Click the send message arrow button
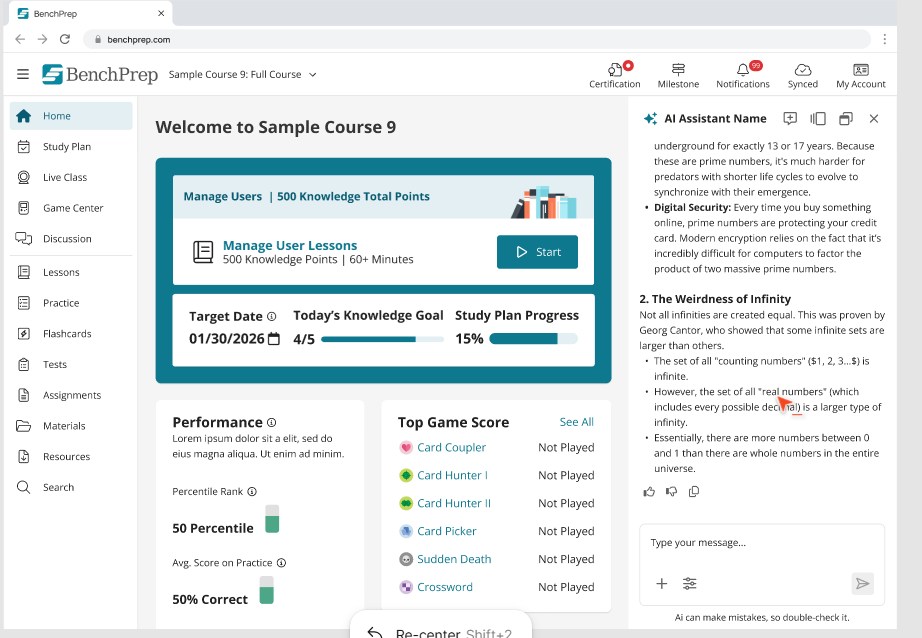 861,583
